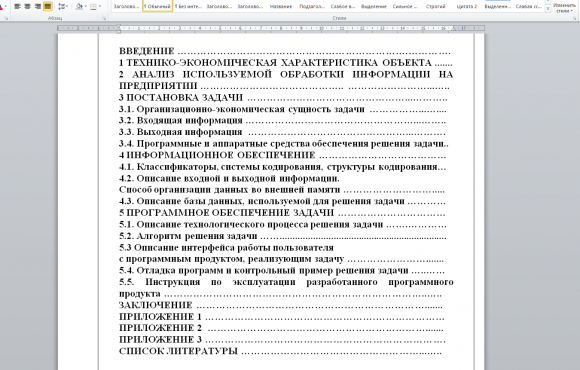This screenshot has height=370, width=580.
Task: Center the paragraph text
Action: [27, 6]
